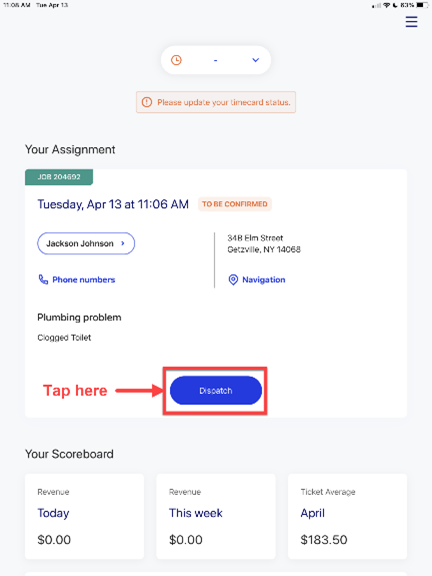432x576 pixels.
Task: Open the hamburger menu icon
Action: pyautogui.click(x=411, y=21)
